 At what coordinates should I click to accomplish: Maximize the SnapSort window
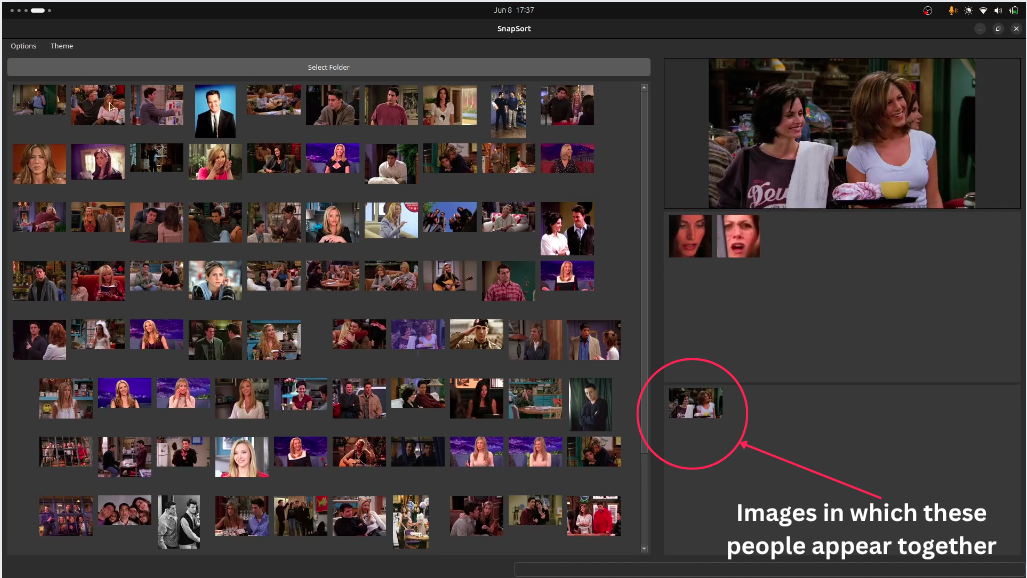click(998, 29)
